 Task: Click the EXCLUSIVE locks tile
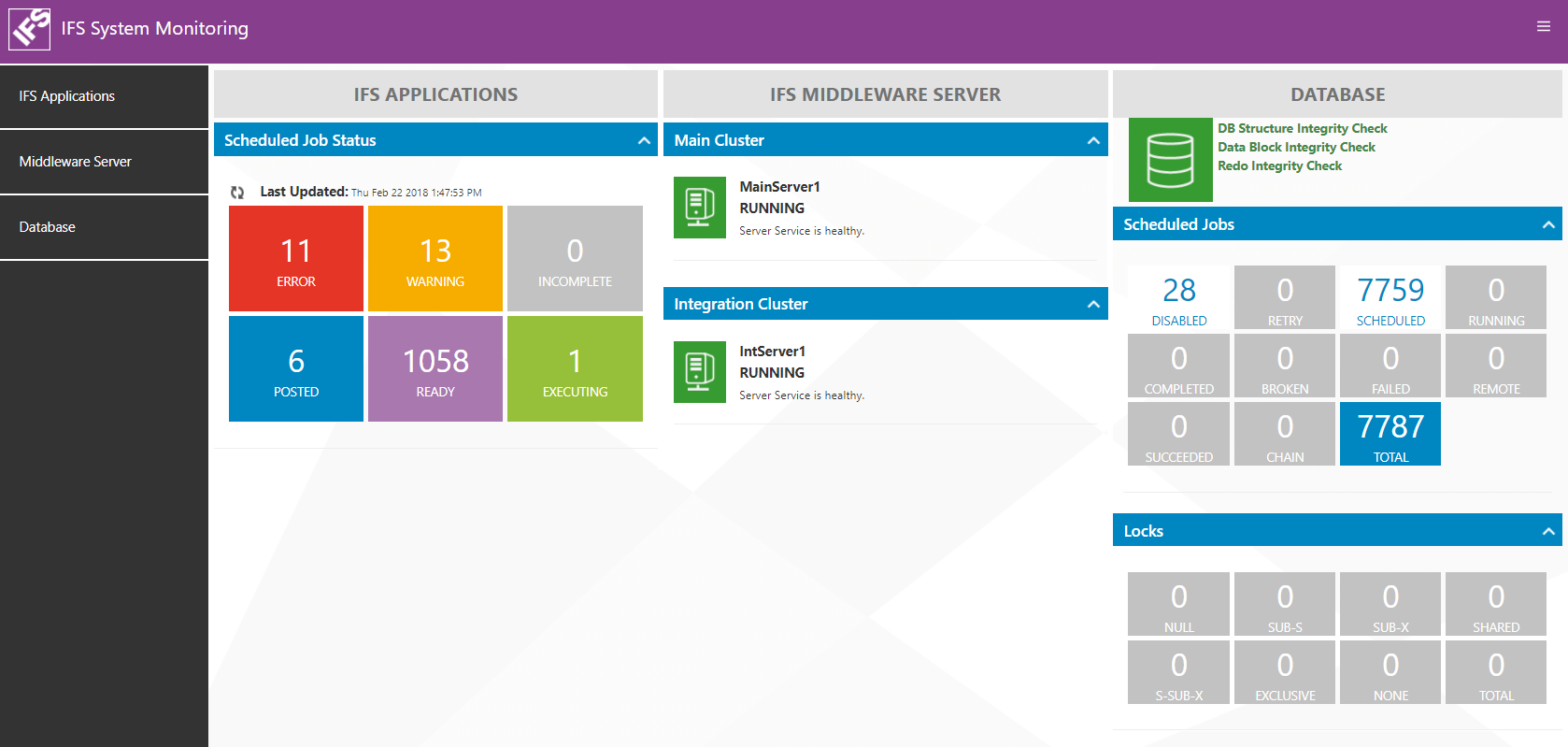(x=1285, y=672)
